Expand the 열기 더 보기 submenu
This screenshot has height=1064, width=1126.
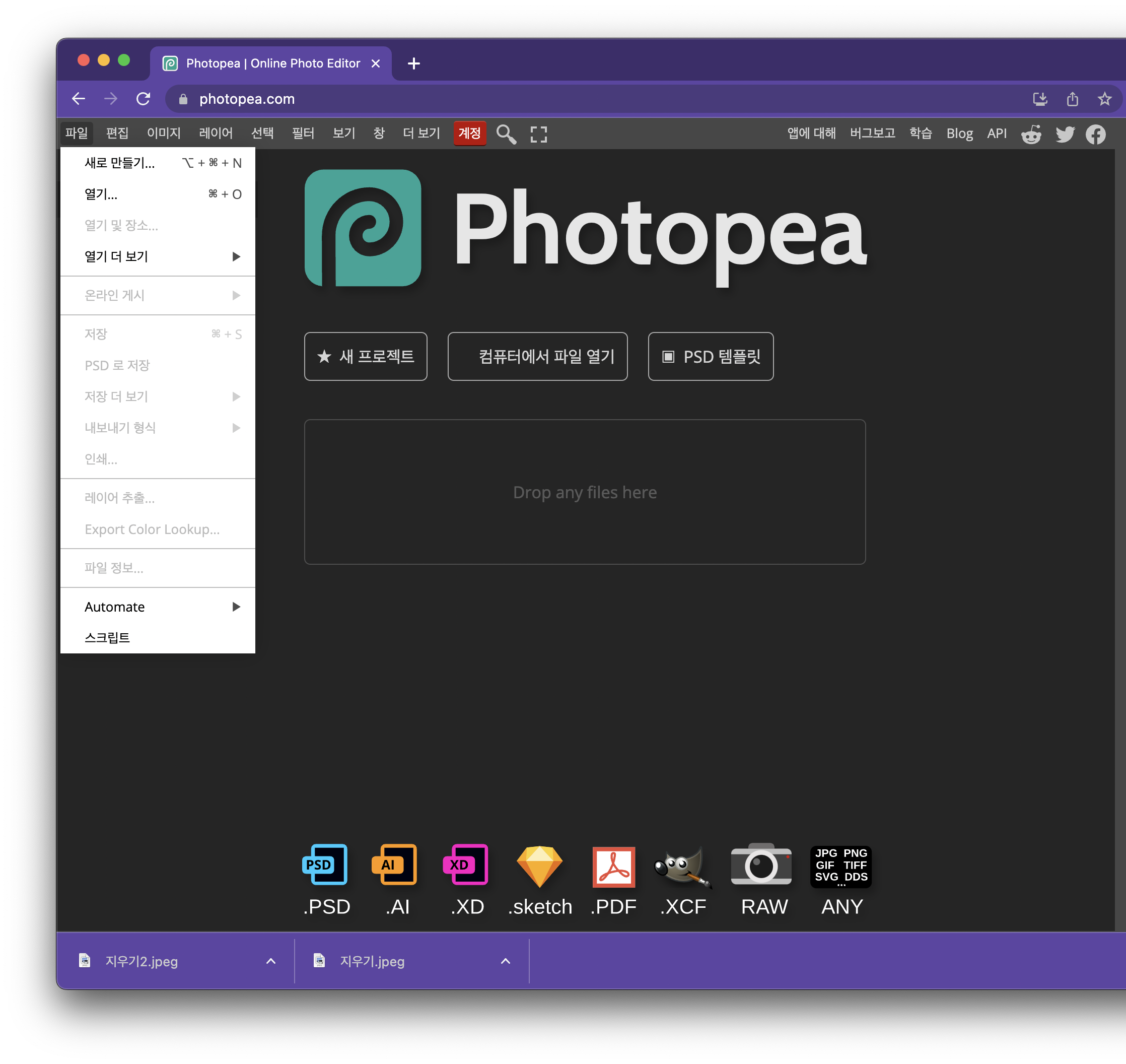[158, 256]
